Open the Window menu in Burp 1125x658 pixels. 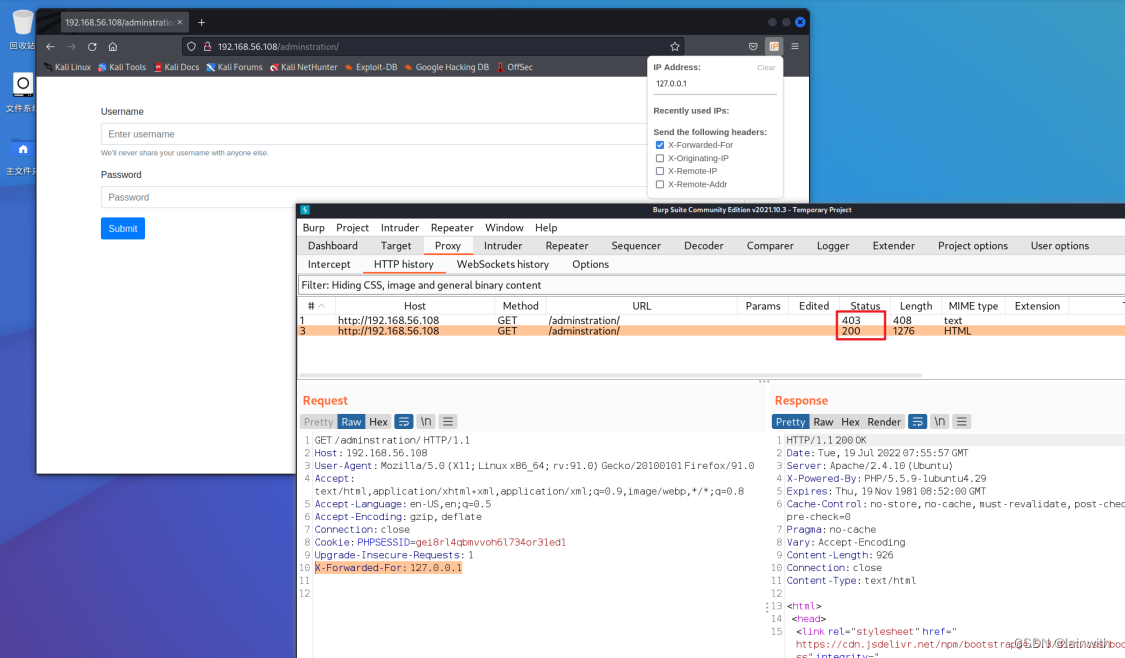pyautogui.click(x=504, y=227)
